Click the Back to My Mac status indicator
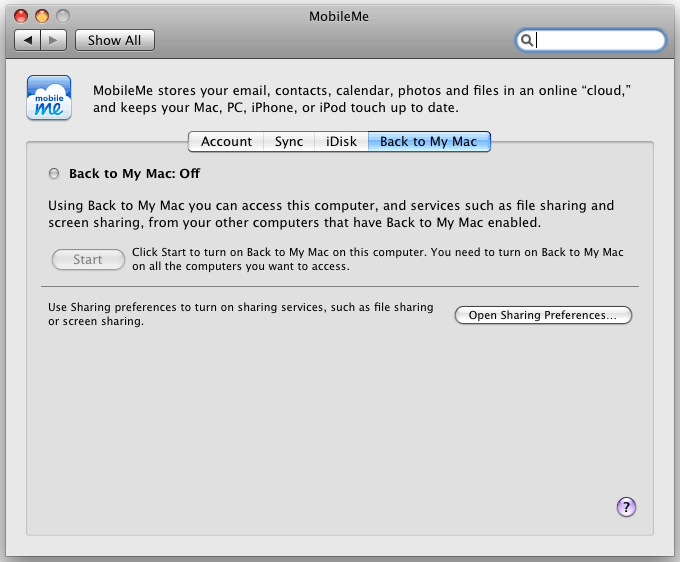 (x=54, y=174)
